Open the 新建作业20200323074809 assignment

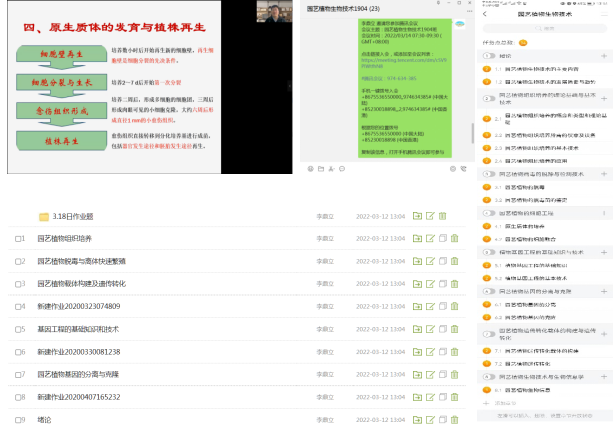(x=78, y=306)
